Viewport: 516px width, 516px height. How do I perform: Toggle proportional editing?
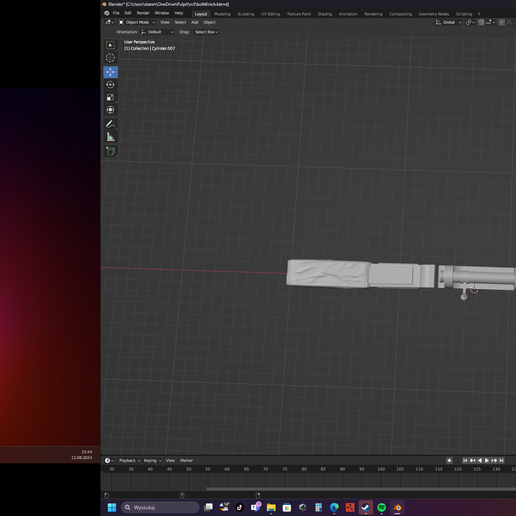click(502, 22)
